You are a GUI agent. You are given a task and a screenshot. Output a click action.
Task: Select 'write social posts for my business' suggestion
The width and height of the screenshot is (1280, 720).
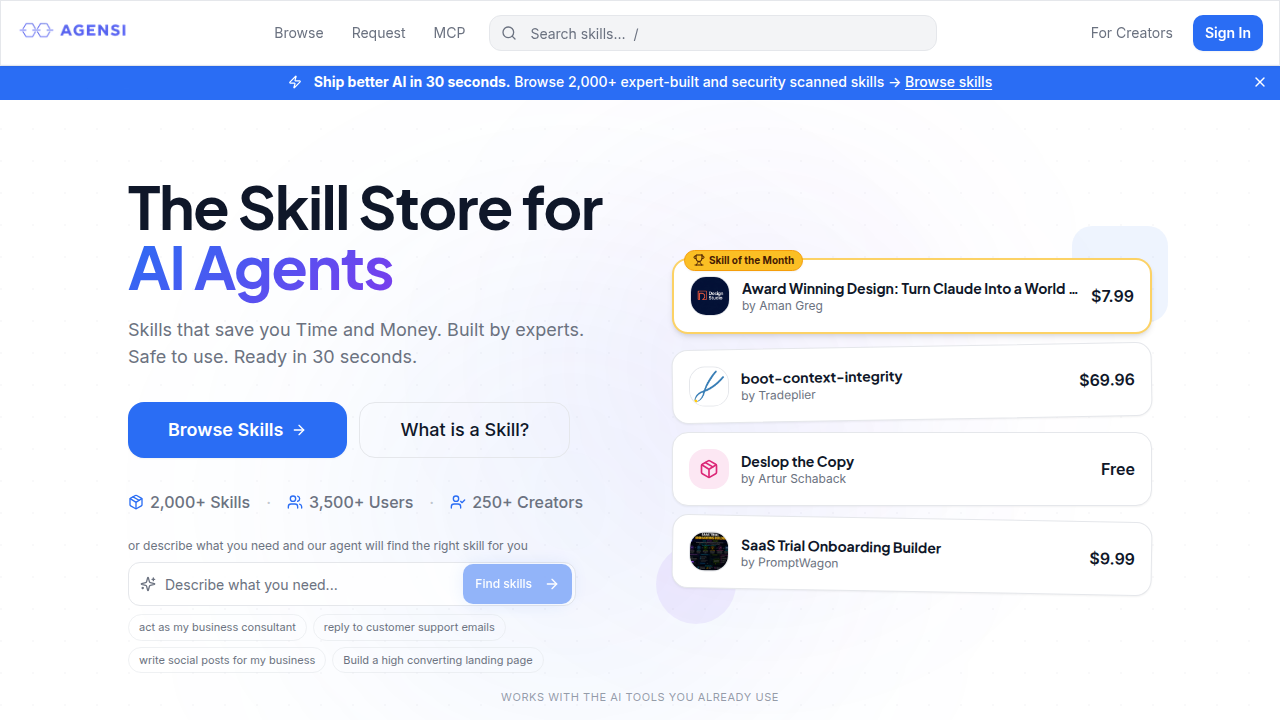point(227,660)
